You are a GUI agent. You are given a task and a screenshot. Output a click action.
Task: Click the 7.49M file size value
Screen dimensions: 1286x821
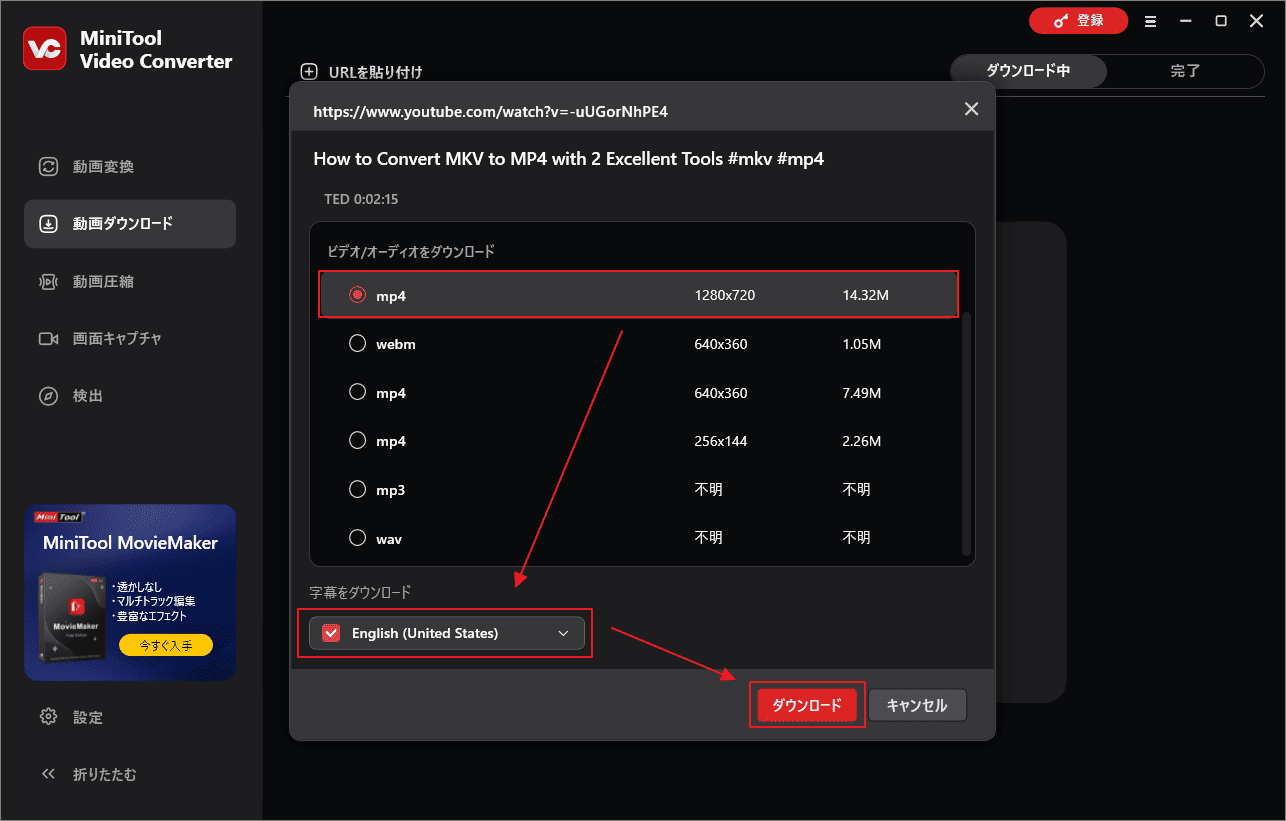pyautogui.click(x=862, y=393)
